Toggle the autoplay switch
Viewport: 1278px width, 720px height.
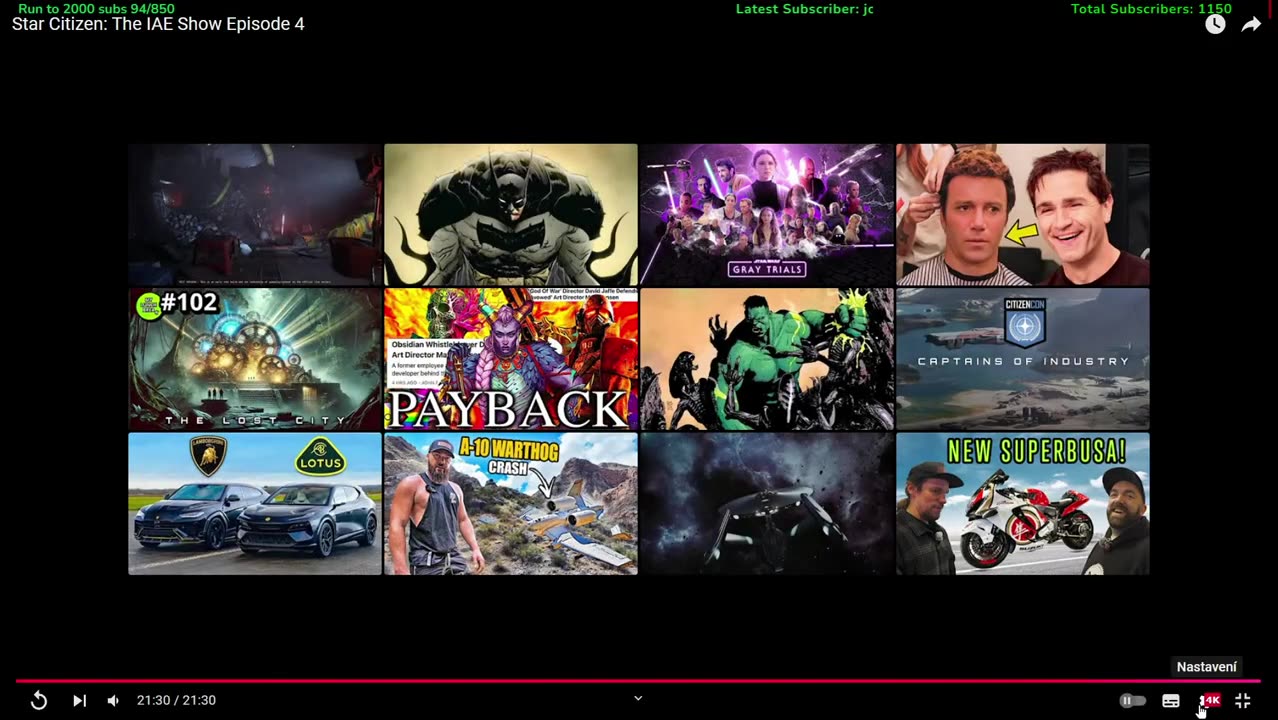pos(1132,701)
